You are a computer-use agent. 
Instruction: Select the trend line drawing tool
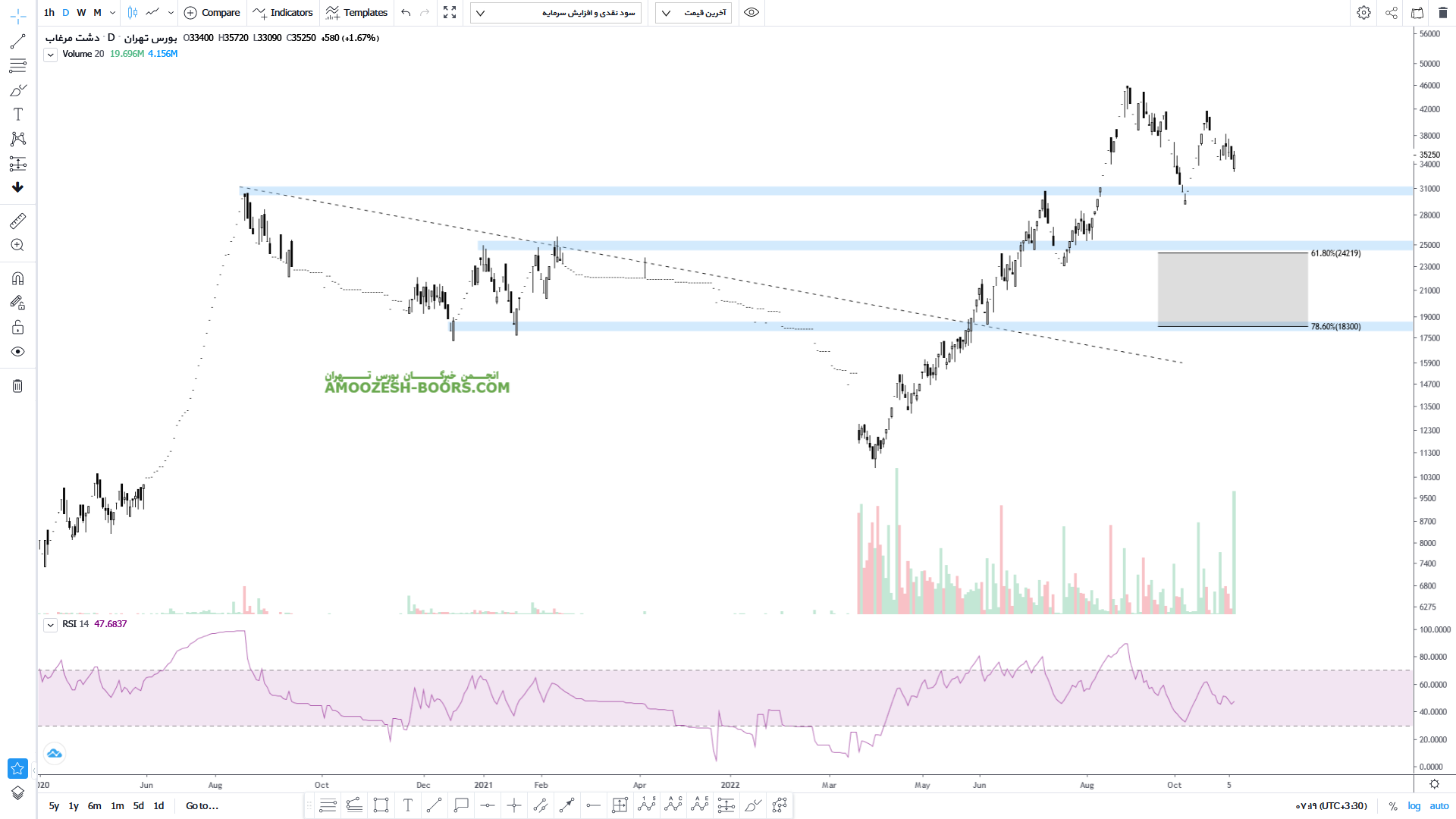(17, 42)
